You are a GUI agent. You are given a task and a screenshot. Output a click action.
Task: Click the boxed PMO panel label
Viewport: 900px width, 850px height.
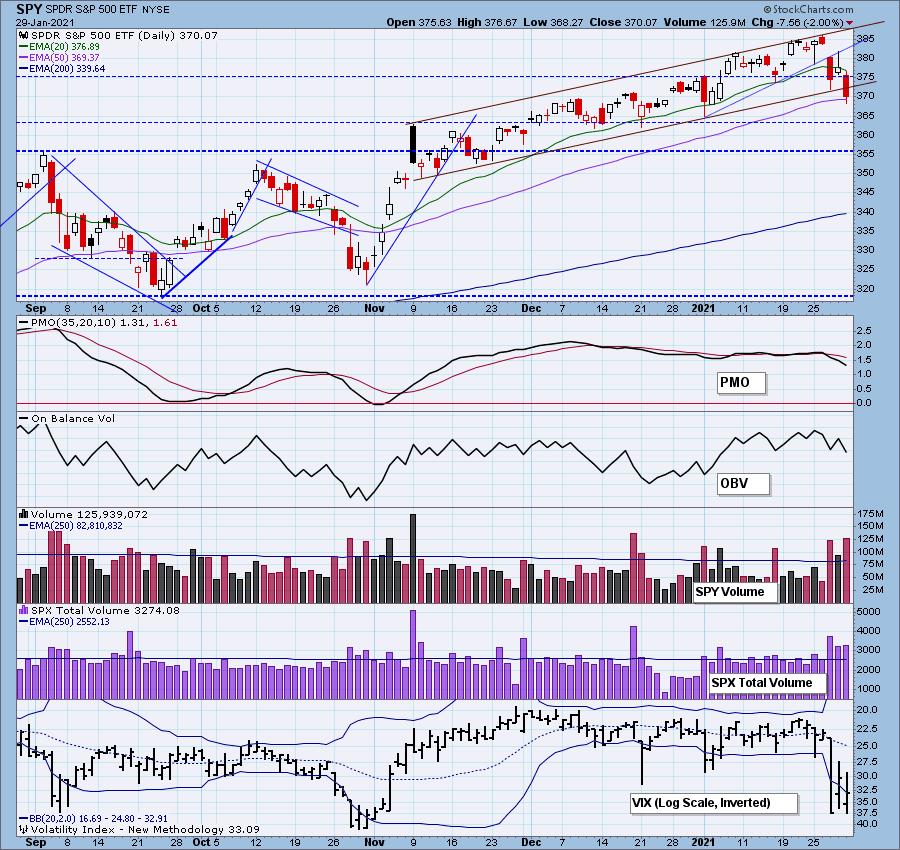click(741, 382)
